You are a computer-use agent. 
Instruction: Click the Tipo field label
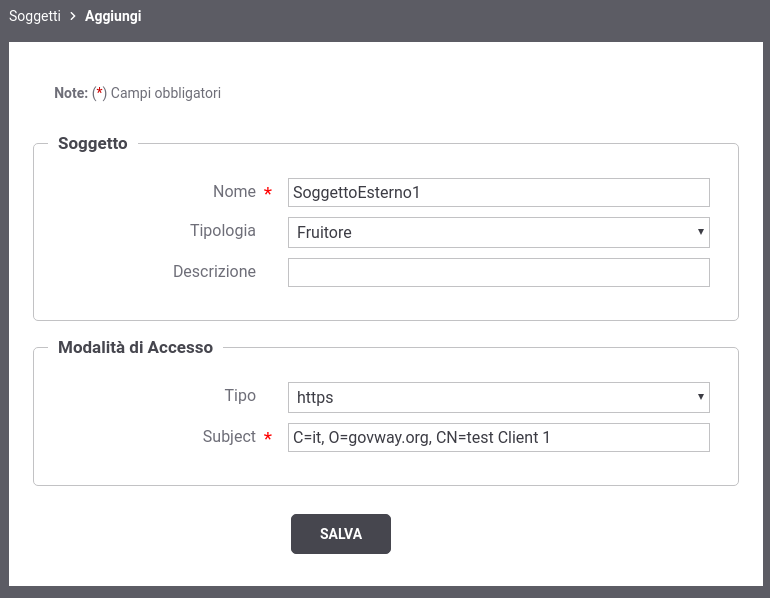[x=240, y=396]
